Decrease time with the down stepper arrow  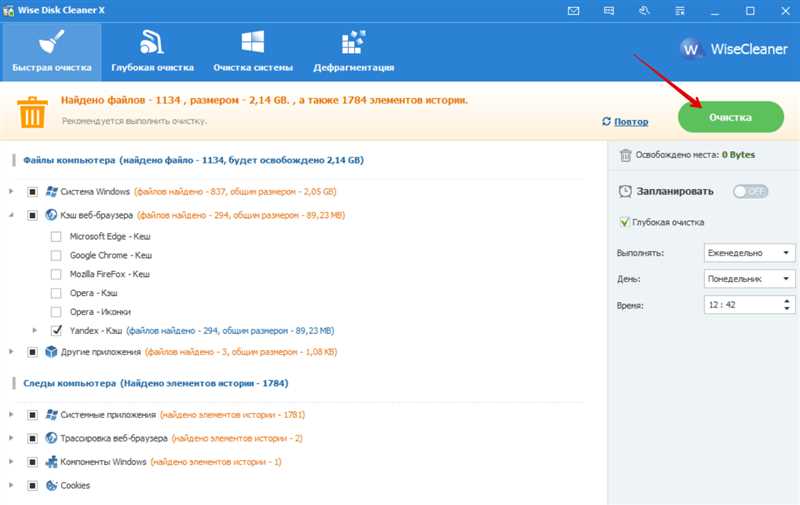click(x=787, y=309)
